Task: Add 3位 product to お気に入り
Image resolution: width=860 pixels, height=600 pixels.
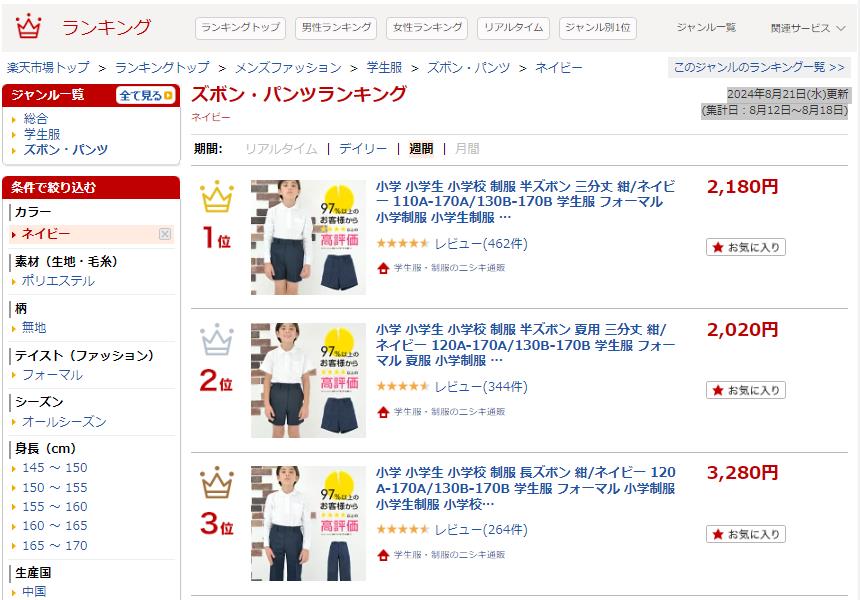Action: click(x=746, y=534)
